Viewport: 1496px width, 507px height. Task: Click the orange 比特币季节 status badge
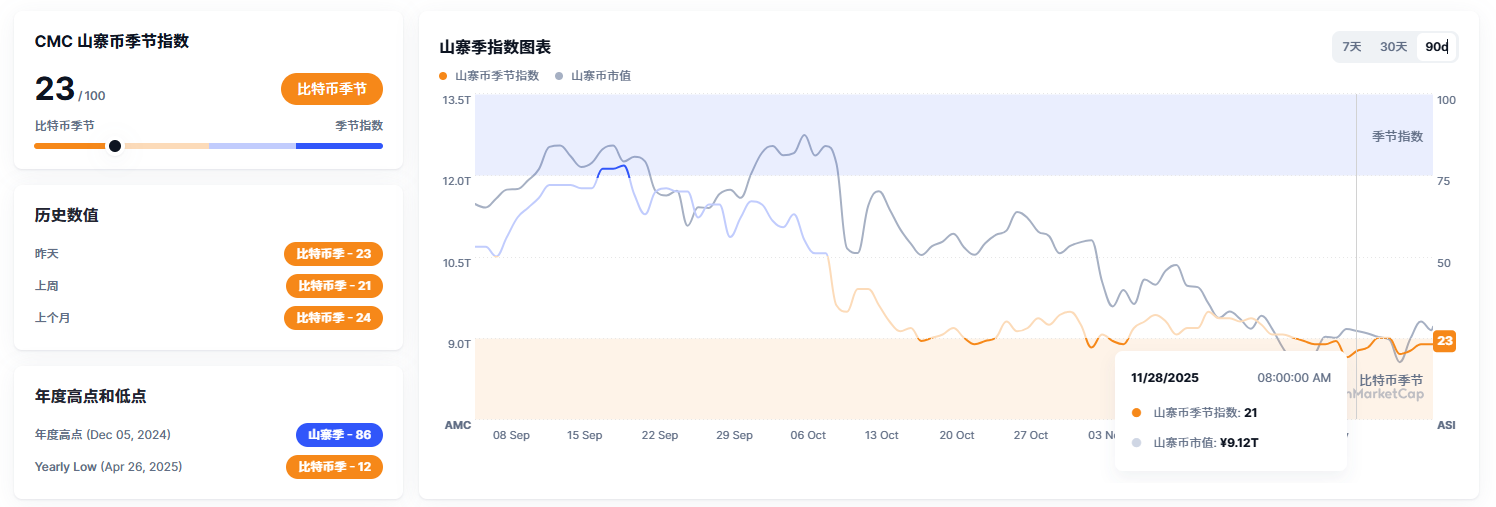pyautogui.click(x=332, y=89)
